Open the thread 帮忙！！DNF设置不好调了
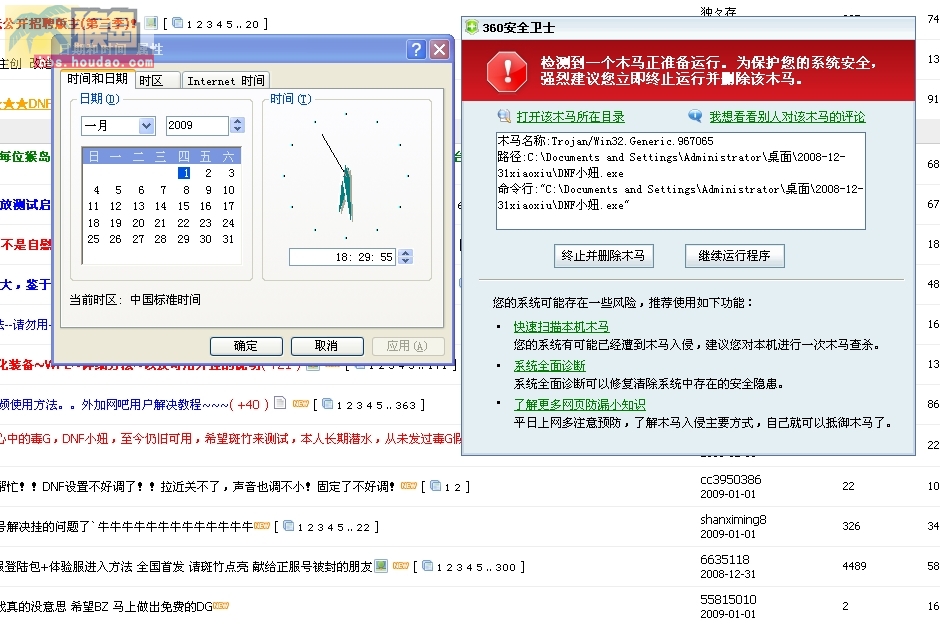This screenshot has height=624, width=940. (197, 487)
